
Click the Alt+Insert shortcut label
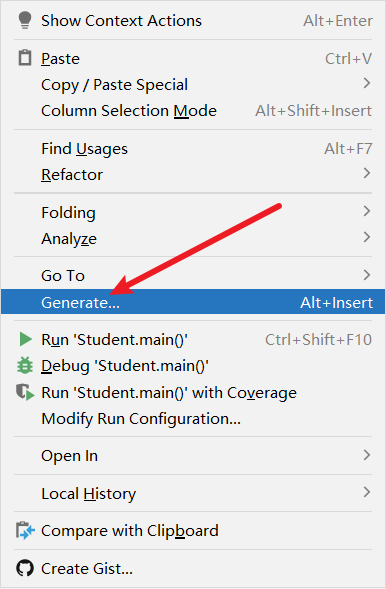tap(336, 302)
